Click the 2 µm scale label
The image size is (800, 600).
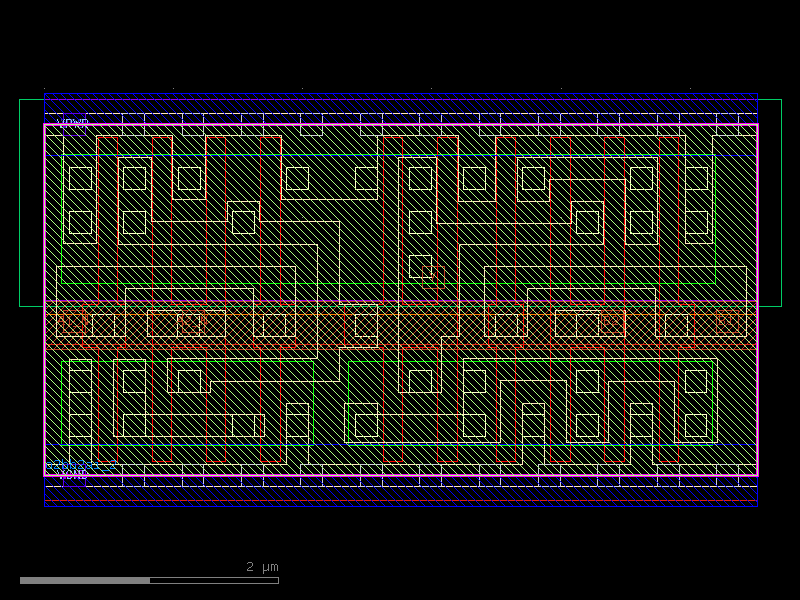click(x=262, y=567)
